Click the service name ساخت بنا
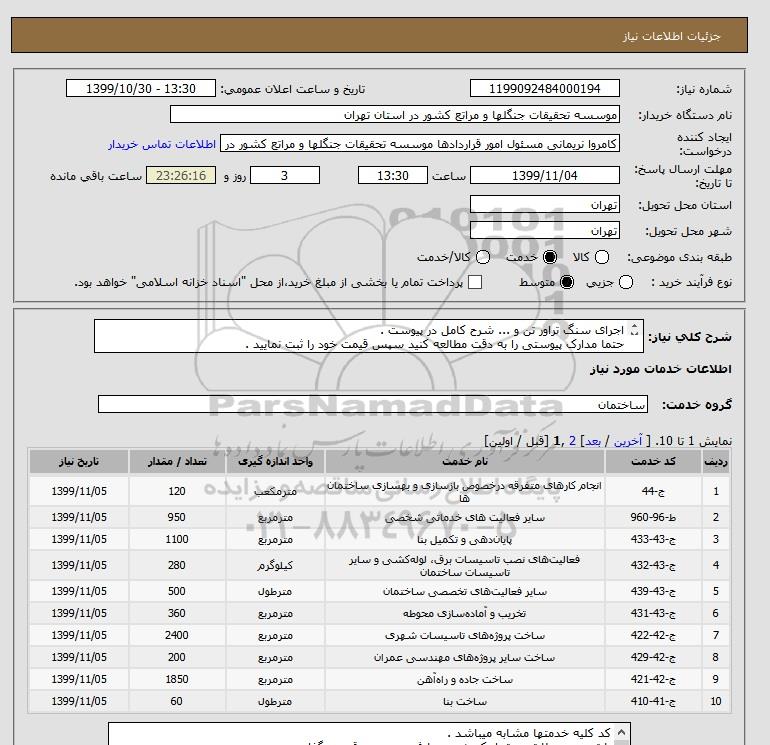Image resolution: width=770 pixels, height=745 pixels. click(465, 701)
